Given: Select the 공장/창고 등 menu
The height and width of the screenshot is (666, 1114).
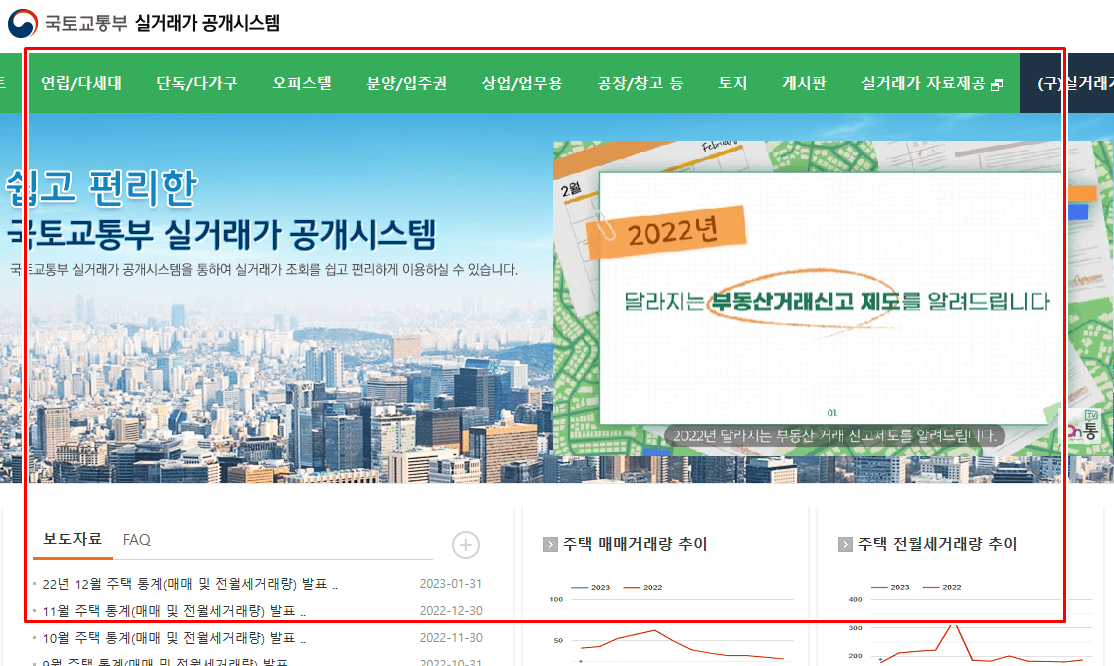Looking at the screenshot, I should click(x=640, y=83).
